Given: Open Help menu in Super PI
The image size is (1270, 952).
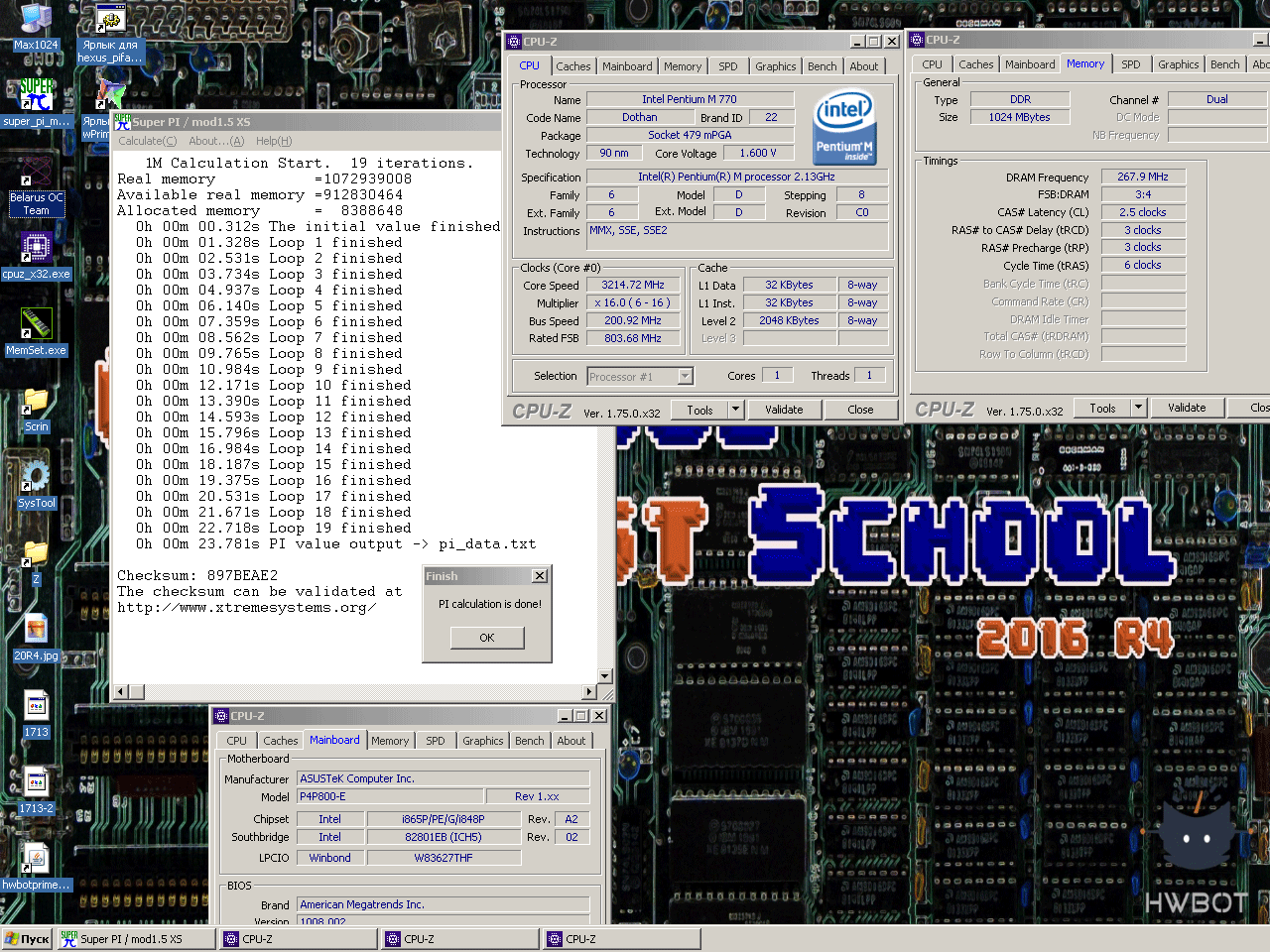Looking at the screenshot, I should [274, 141].
